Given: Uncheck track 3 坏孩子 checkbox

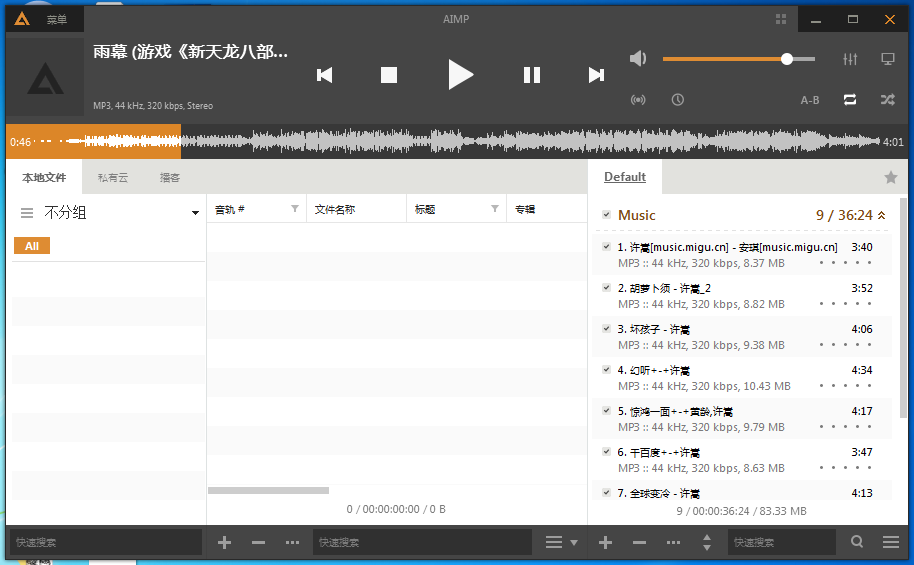Looking at the screenshot, I should (x=606, y=328).
